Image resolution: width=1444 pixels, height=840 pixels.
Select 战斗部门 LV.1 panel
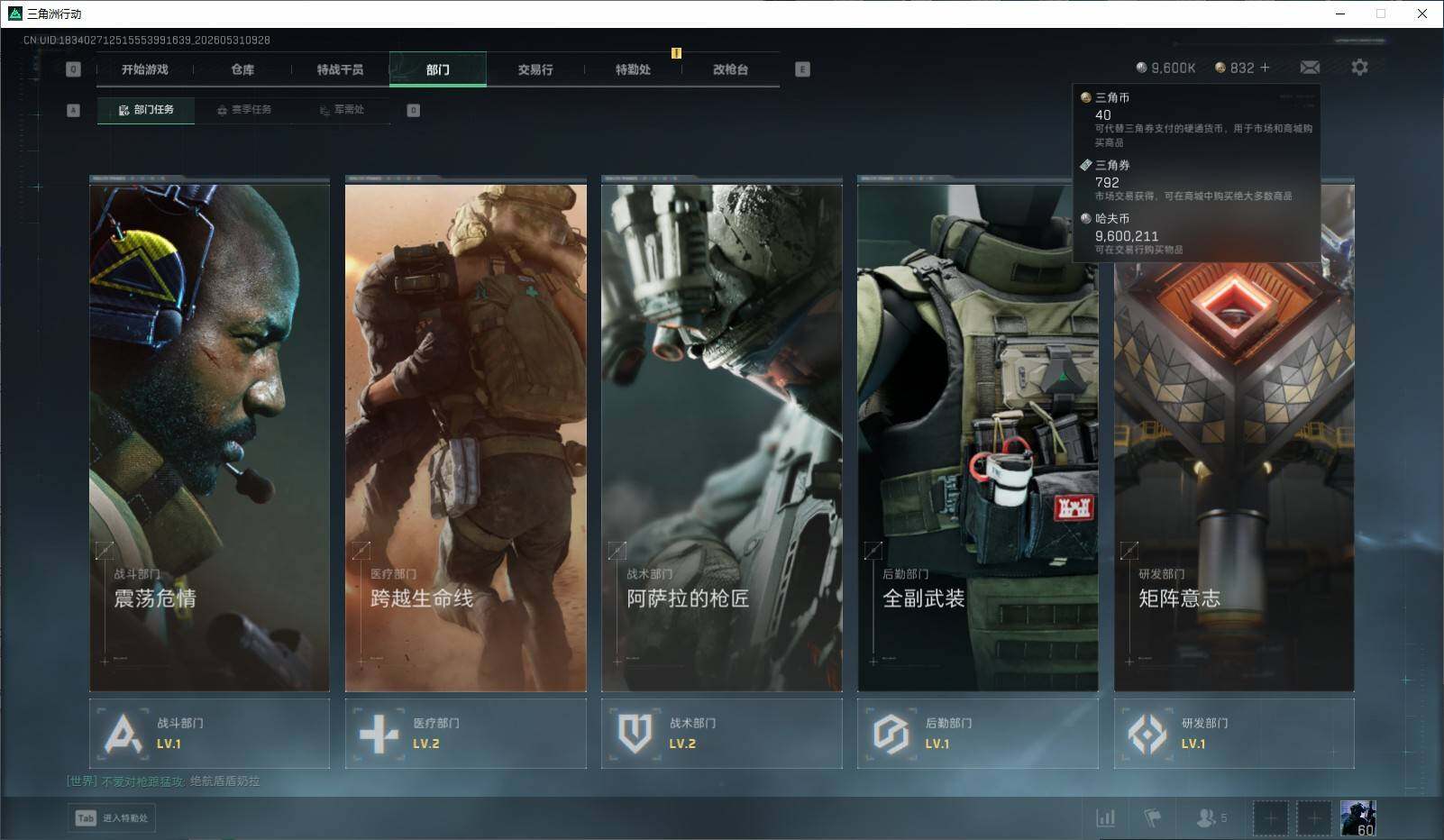click(x=209, y=734)
